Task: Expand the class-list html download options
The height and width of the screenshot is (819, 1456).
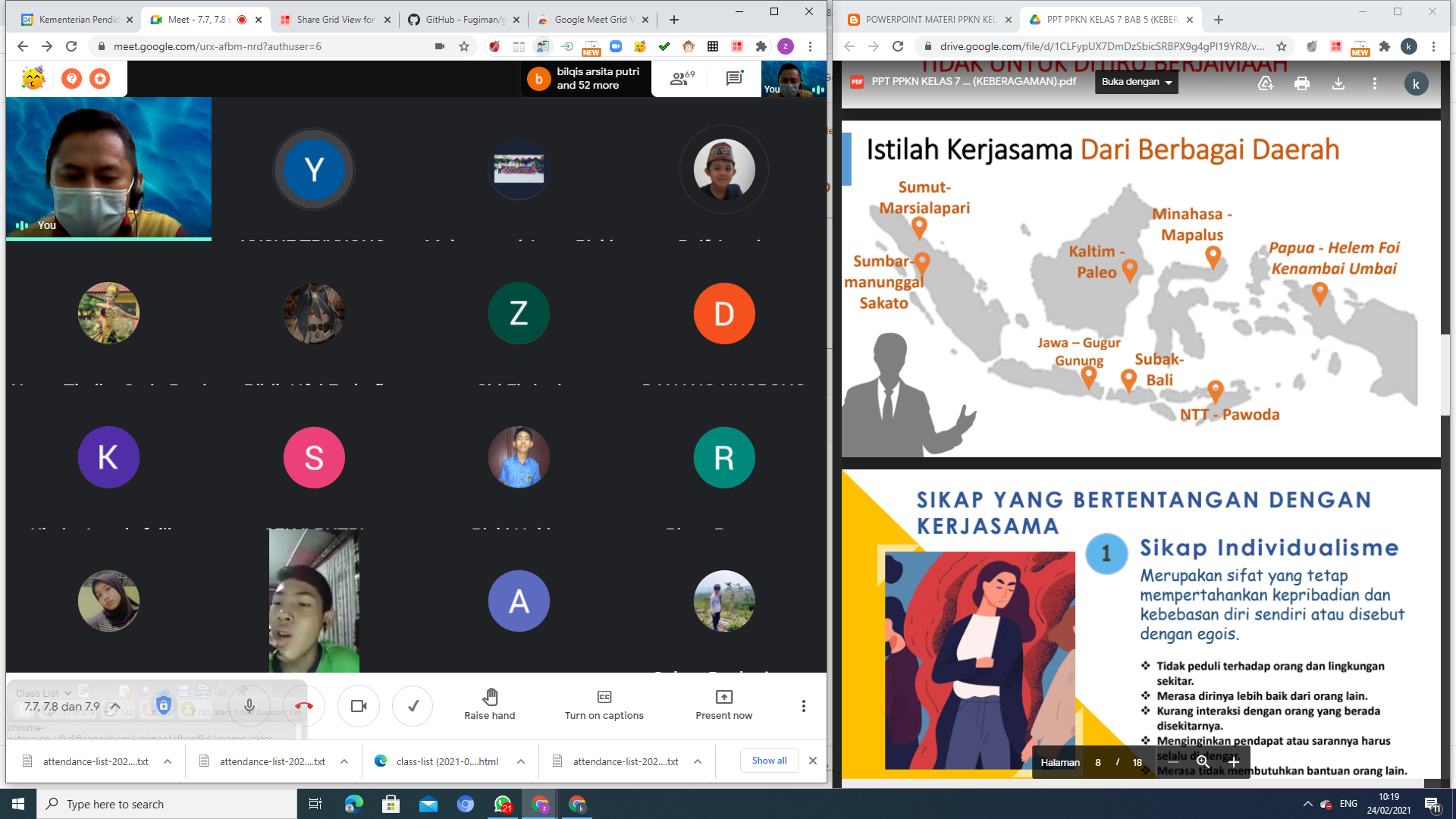Action: [x=521, y=761]
